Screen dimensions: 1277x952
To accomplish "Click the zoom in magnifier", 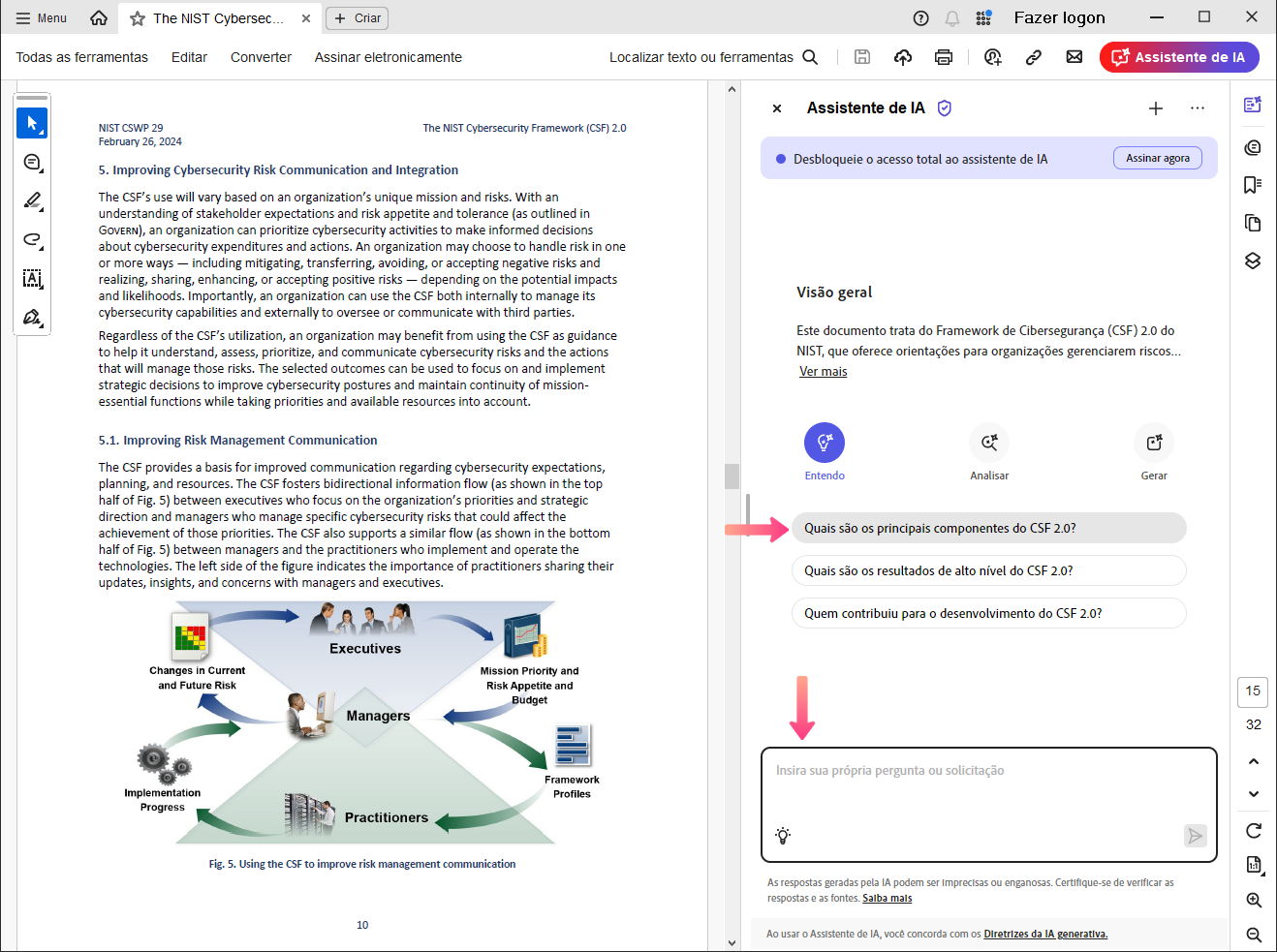I will (x=1254, y=900).
